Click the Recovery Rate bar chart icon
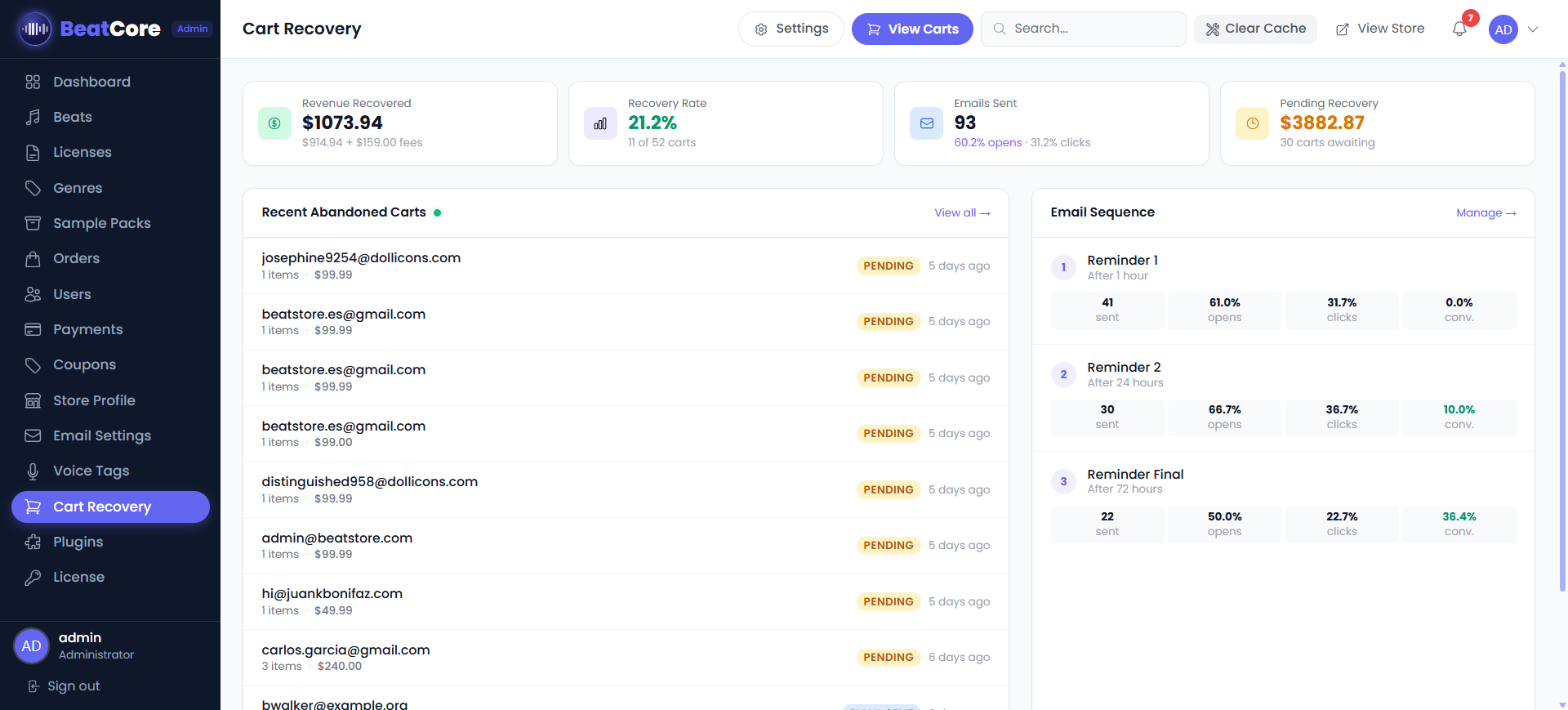 600,123
